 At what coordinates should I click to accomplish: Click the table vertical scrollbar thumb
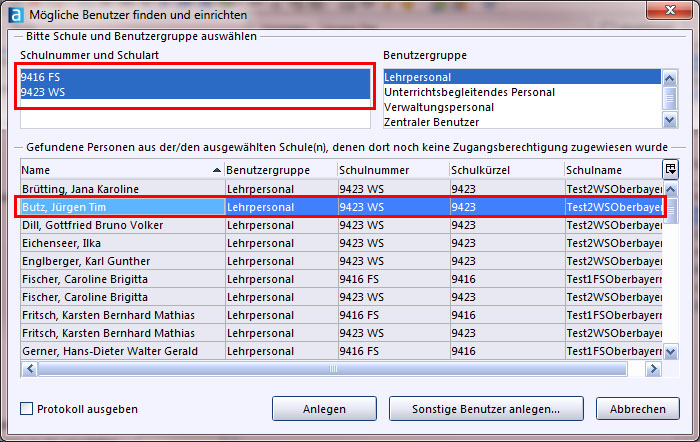click(x=671, y=211)
